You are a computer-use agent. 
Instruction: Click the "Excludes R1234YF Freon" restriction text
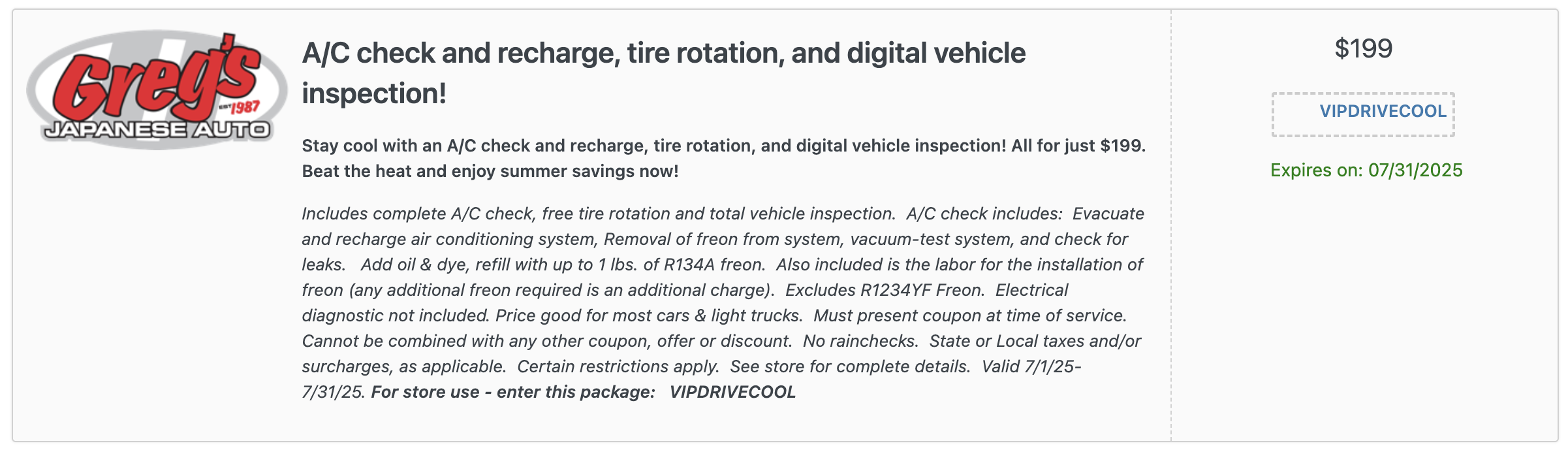pyautogui.click(x=885, y=290)
